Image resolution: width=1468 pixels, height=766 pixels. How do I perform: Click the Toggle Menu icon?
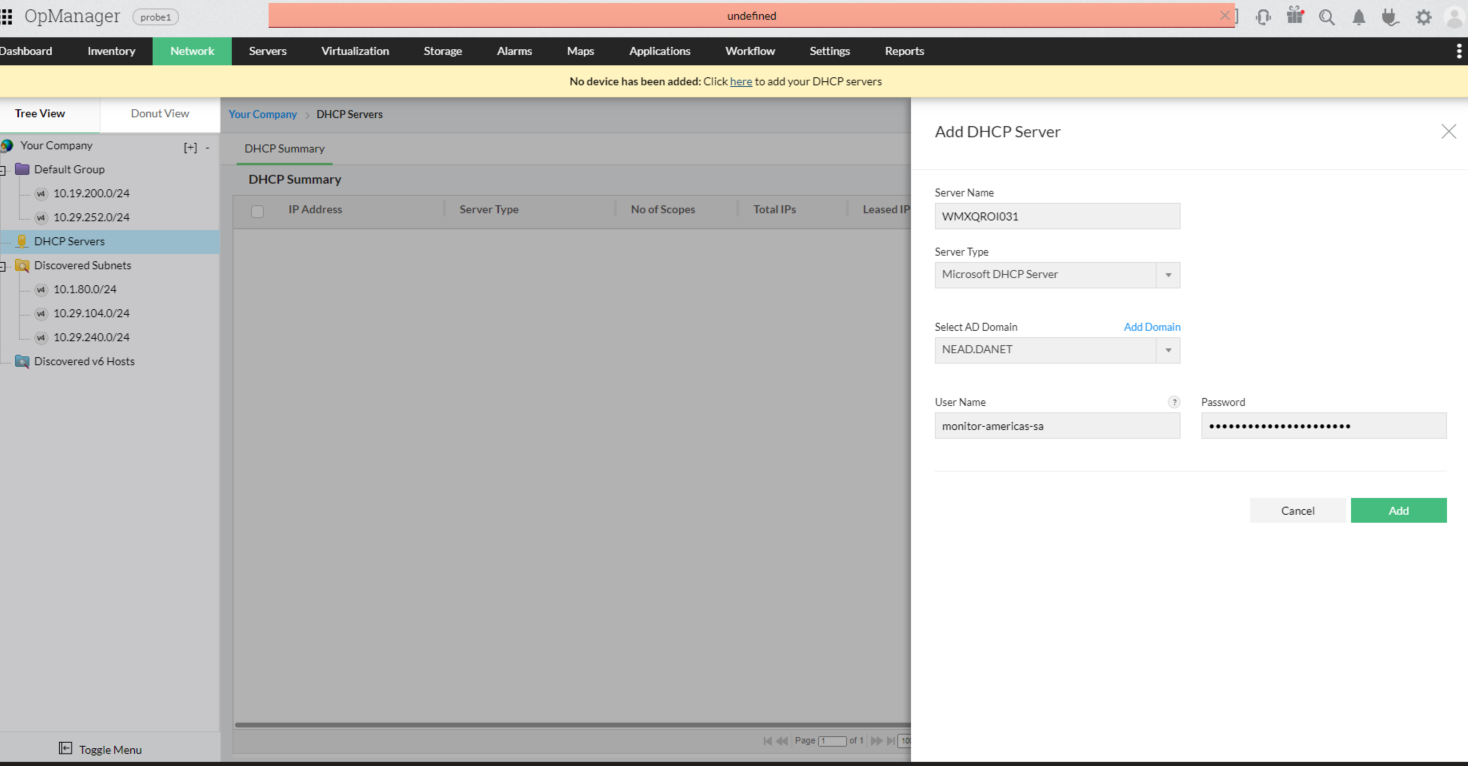pos(65,749)
